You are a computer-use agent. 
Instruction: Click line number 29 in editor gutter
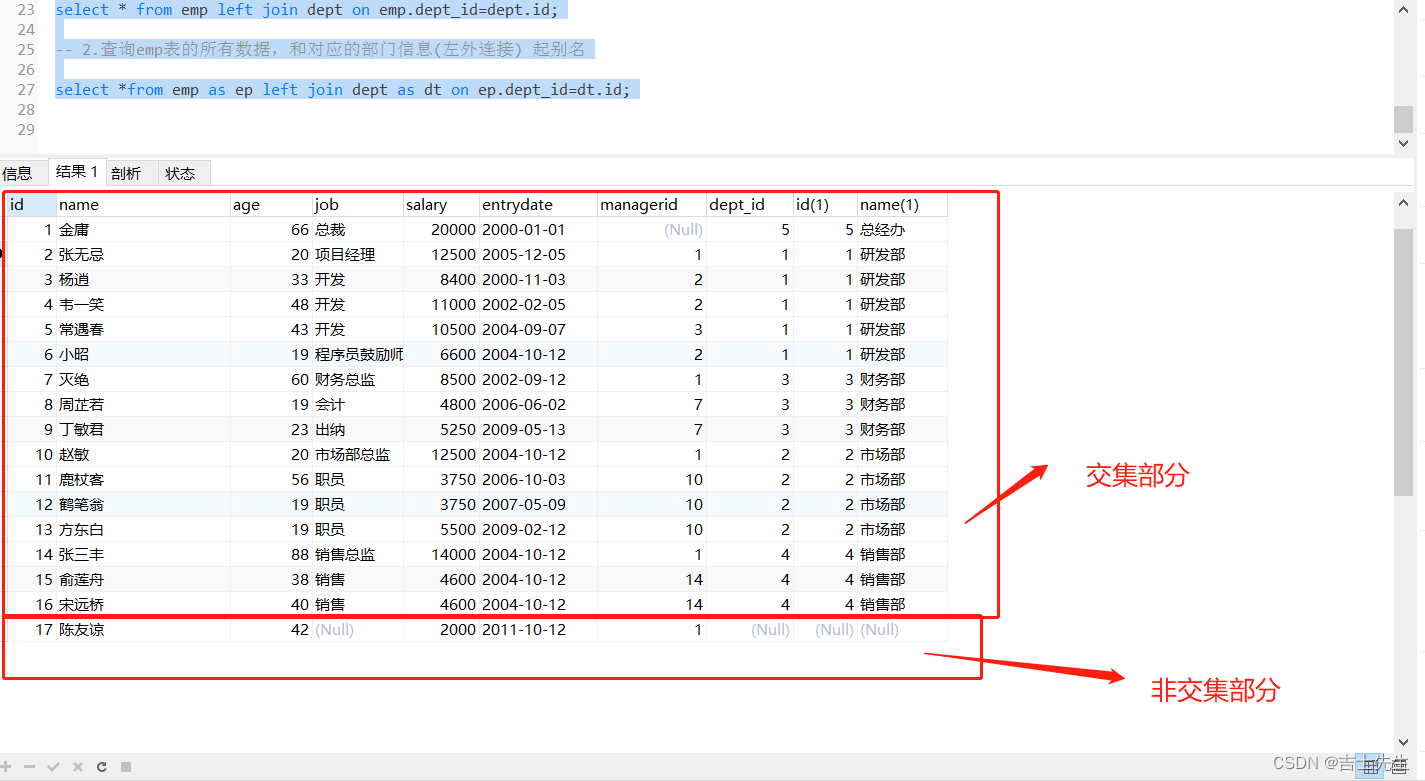tap(25, 129)
